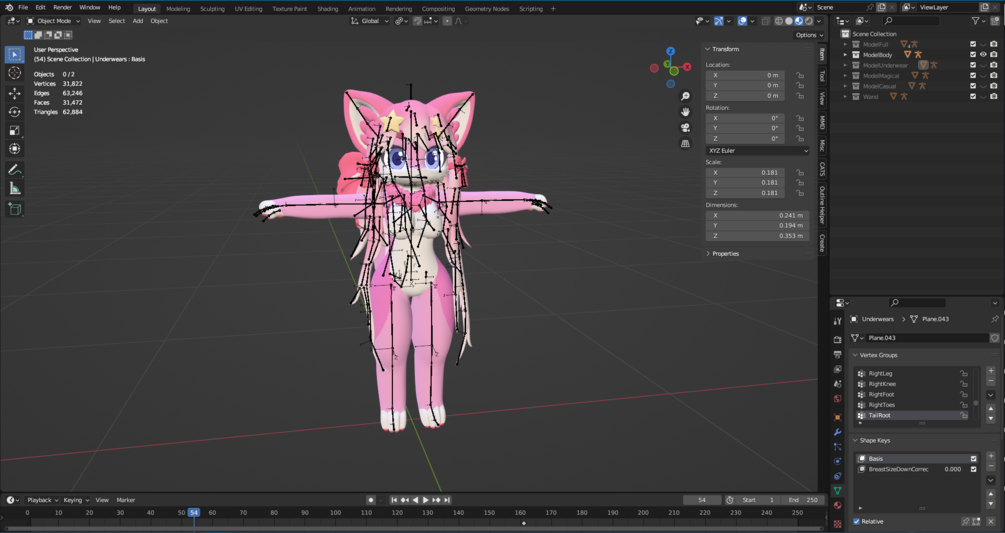Uncheck the Basis shape key checkbox
The image size is (1005, 533).
pyautogui.click(x=974, y=459)
